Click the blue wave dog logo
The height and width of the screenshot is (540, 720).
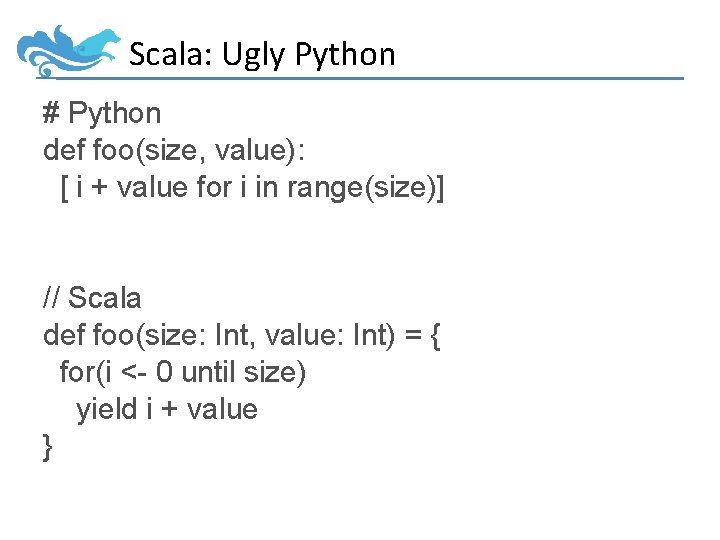(x=70, y=50)
